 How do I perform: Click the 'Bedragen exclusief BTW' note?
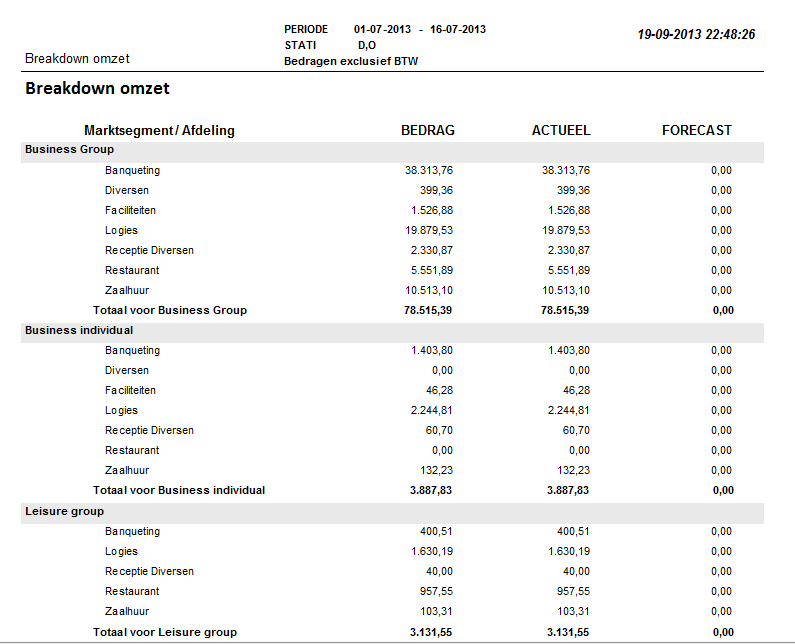click(x=351, y=61)
